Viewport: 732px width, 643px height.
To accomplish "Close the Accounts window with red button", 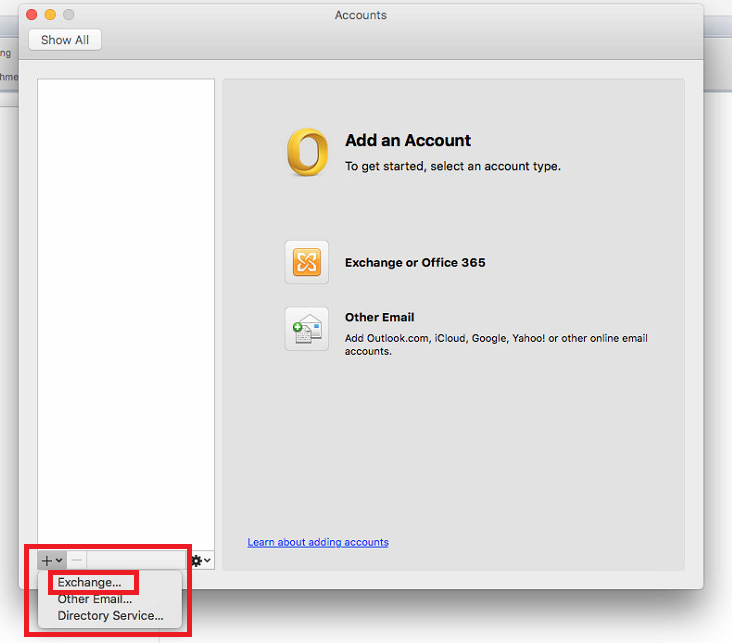I will 31,15.
